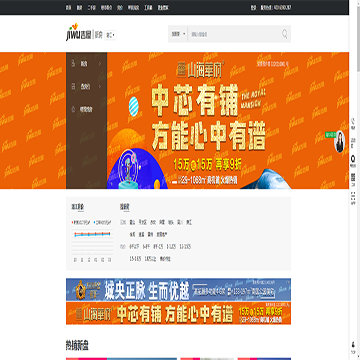Open the city selector beside the logo

click(110, 35)
